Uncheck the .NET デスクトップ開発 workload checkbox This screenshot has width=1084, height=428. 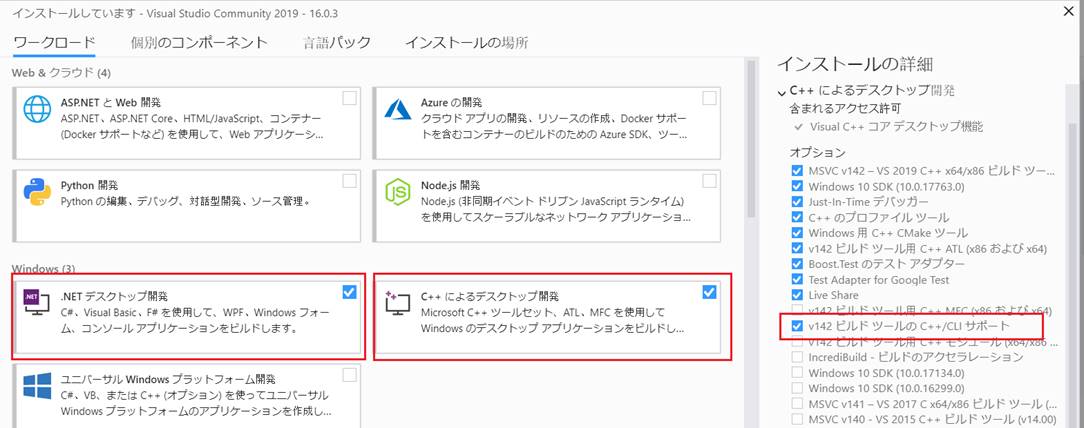[349, 292]
